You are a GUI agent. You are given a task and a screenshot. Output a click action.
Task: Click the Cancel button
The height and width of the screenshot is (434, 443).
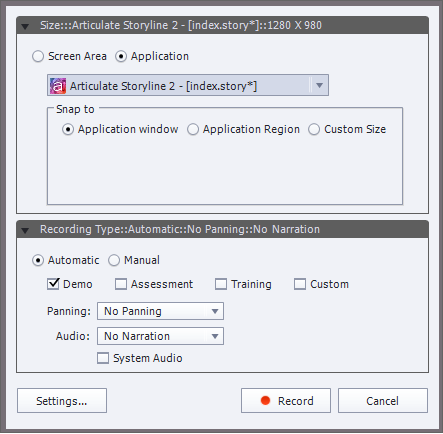coord(383,401)
